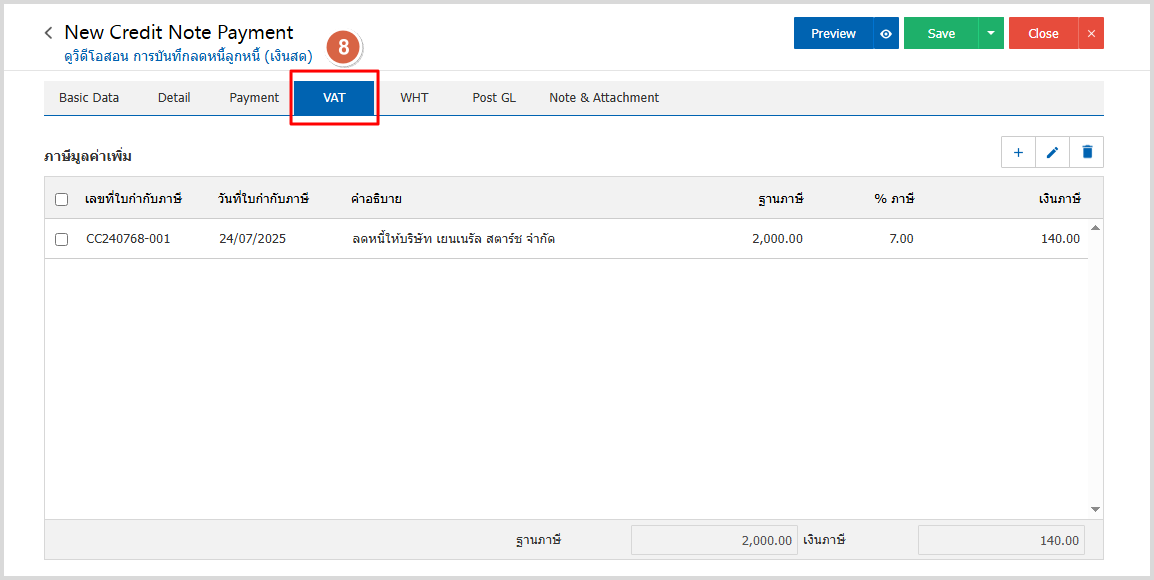Click the Preview button
Viewport: 1154px width, 580px height.
pos(833,33)
